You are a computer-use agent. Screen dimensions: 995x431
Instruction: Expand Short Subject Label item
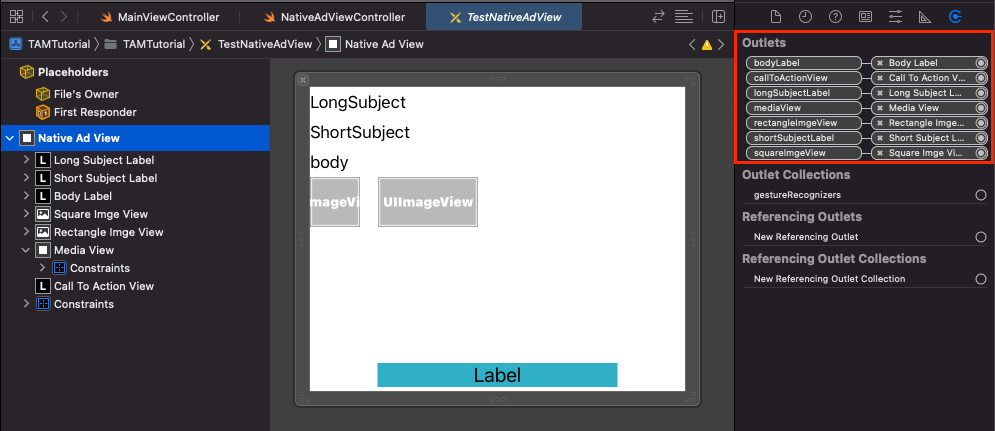(26, 178)
